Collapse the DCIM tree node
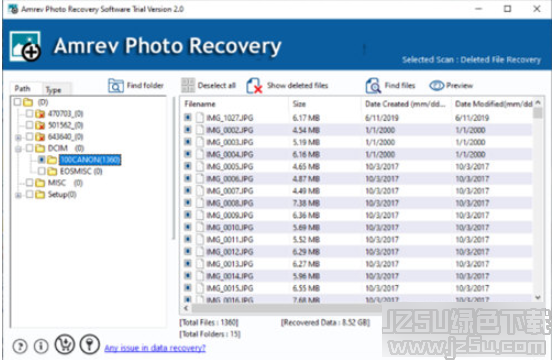Screen dimensions: 552x360 [18, 149]
